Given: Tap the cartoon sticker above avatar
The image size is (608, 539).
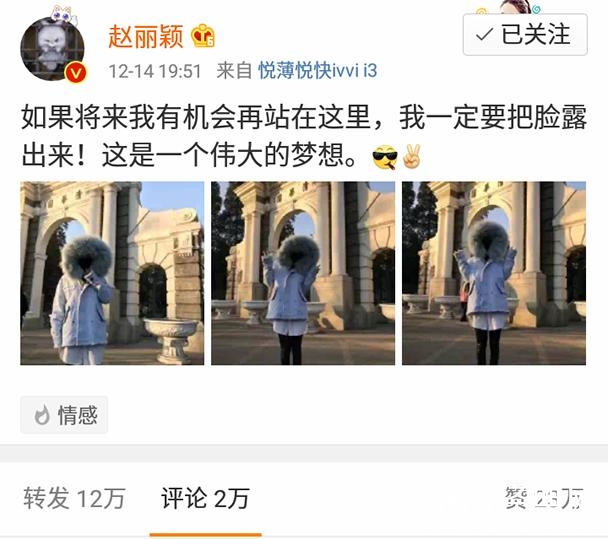Looking at the screenshot, I should click(x=64, y=16).
